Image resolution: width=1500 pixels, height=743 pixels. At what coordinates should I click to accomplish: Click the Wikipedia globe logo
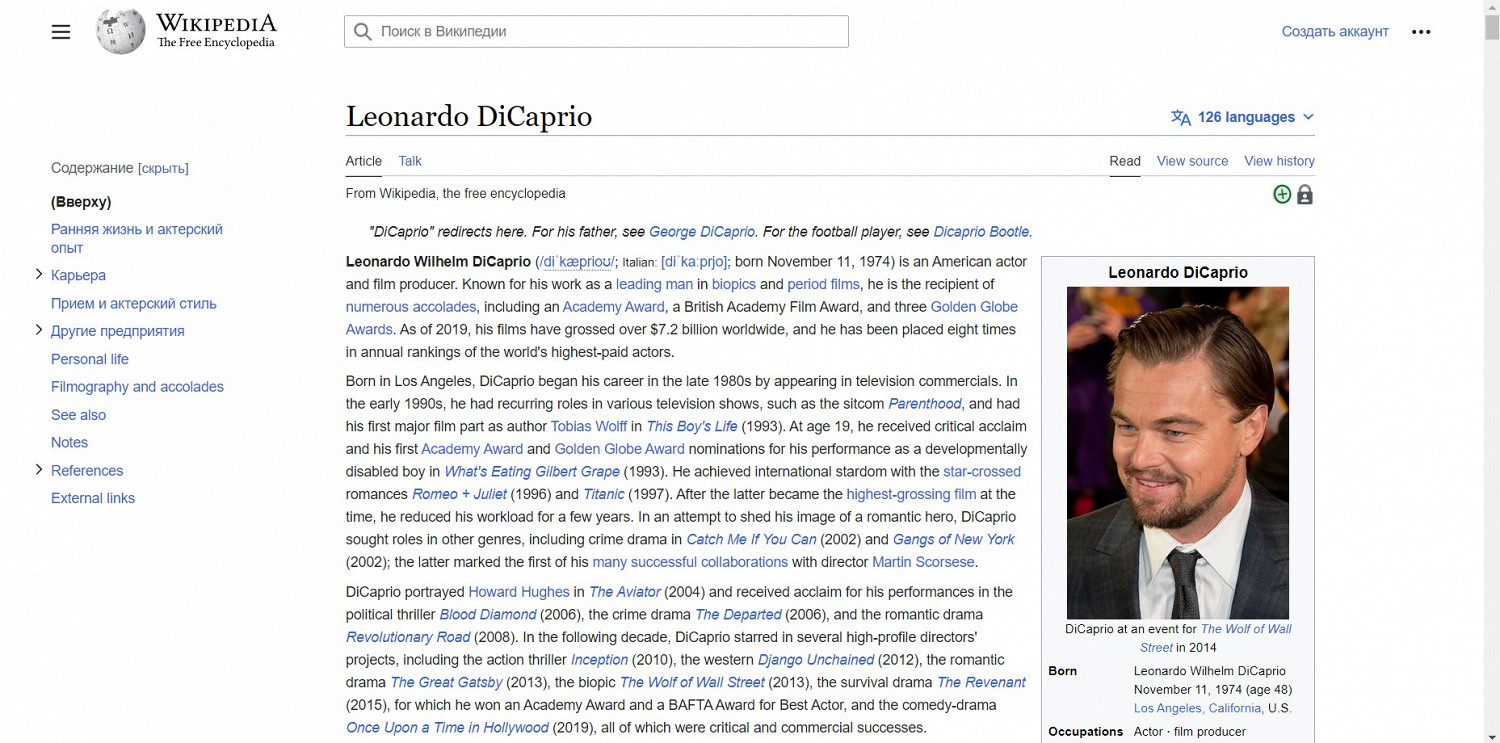[121, 32]
